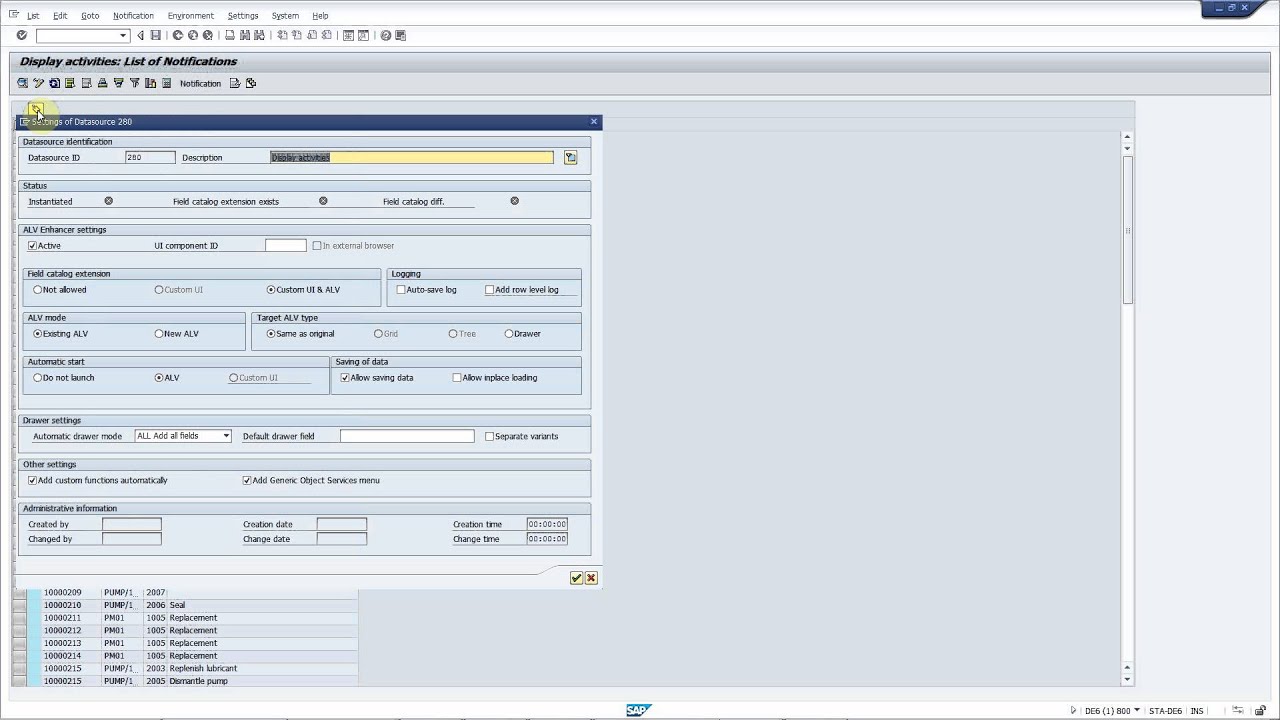Click the Create New Session icon
Screen dimensions: 1280x720
point(348,35)
